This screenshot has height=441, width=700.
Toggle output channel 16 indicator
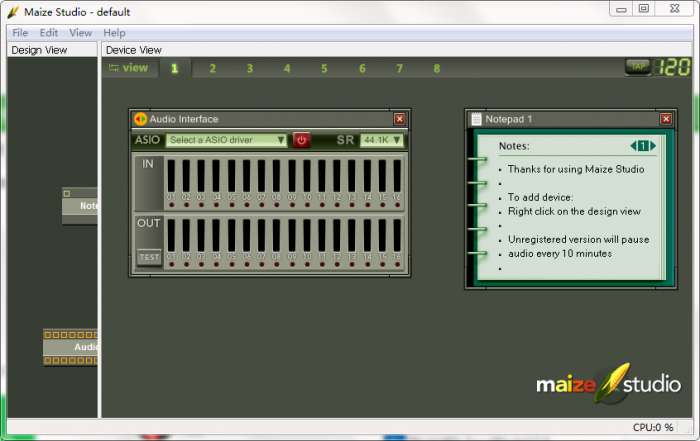point(397,265)
